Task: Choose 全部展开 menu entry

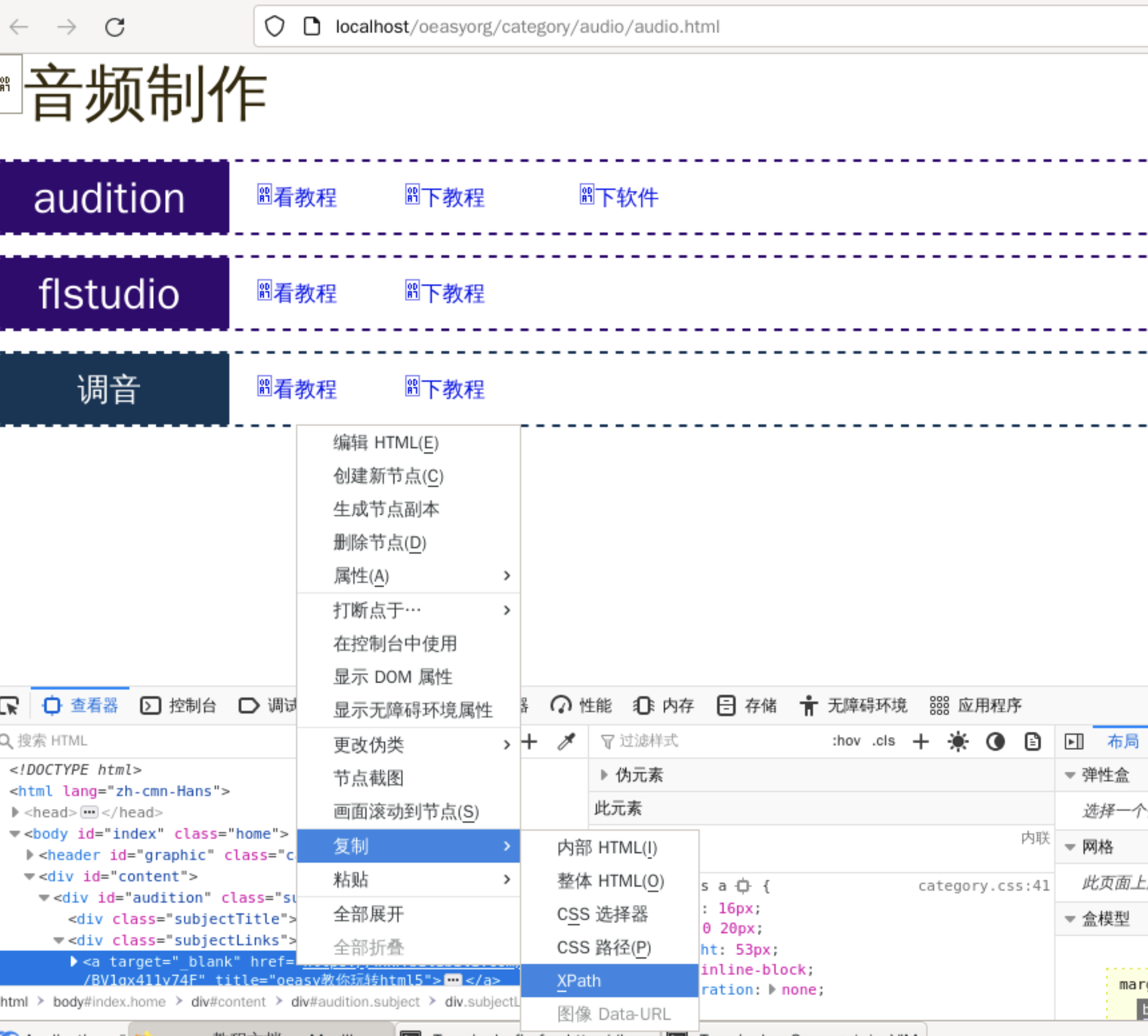Action: coord(408,915)
